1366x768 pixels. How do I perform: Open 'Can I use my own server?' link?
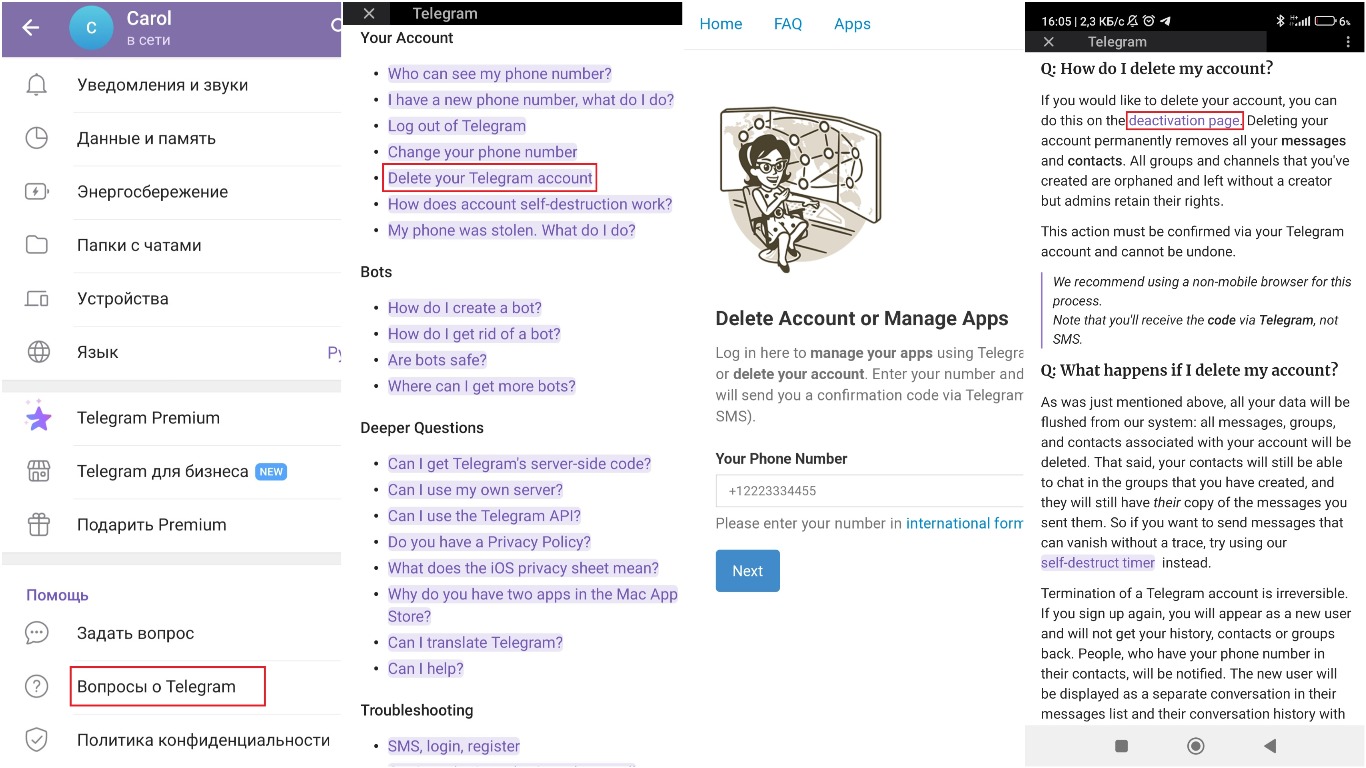pos(475,490)
